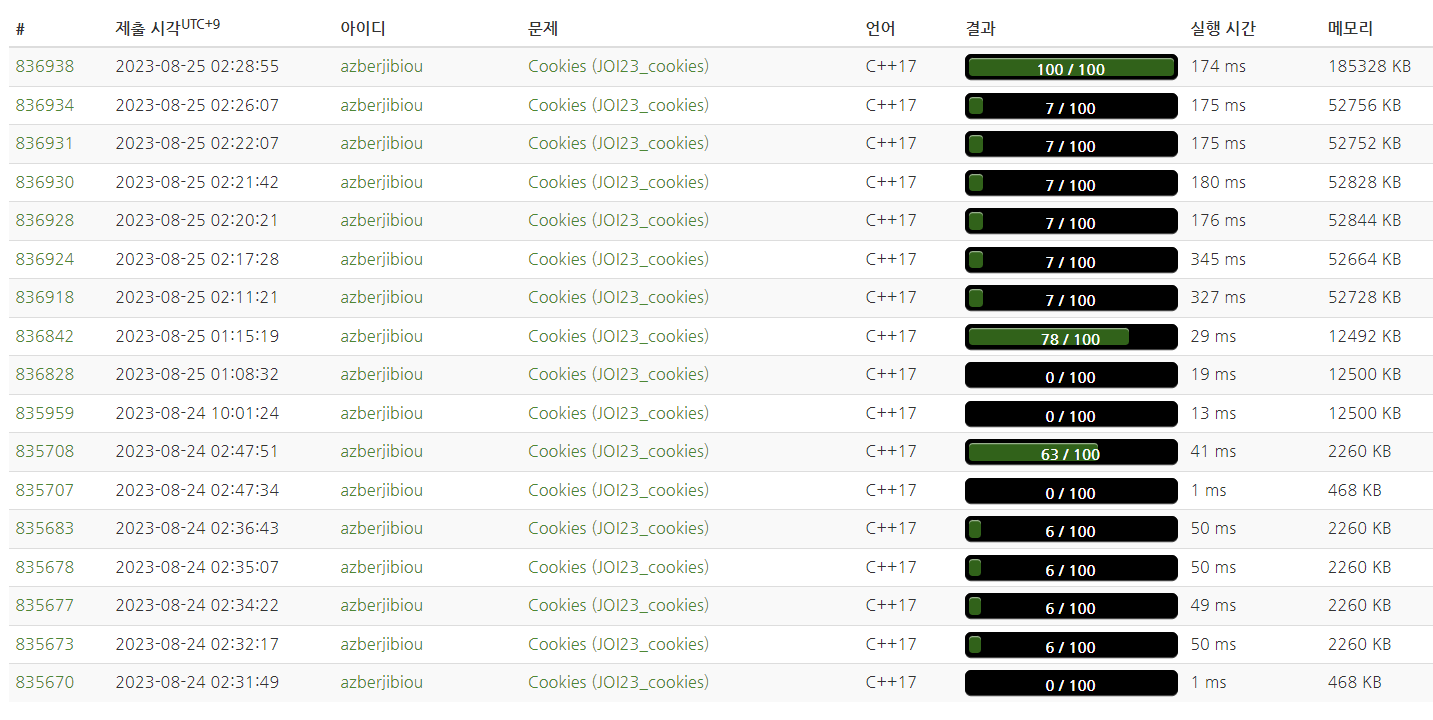1433x720 pixels.
Task: Open submission 835683
Action: pyautogui.click(x=45, y=528)
